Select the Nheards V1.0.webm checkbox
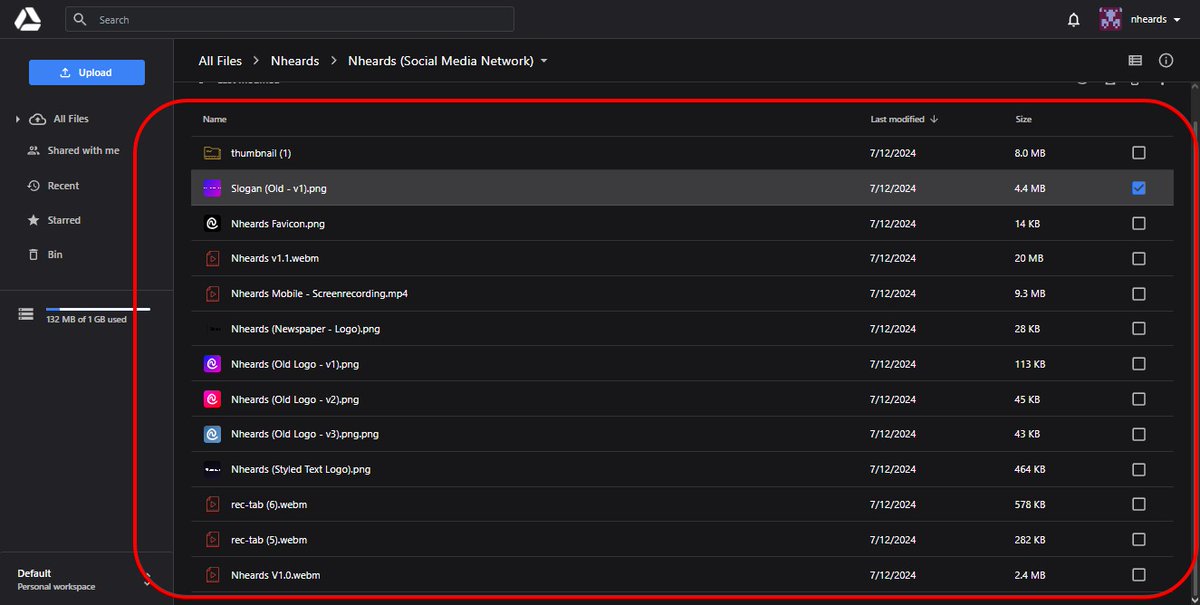 (1139, 575)
